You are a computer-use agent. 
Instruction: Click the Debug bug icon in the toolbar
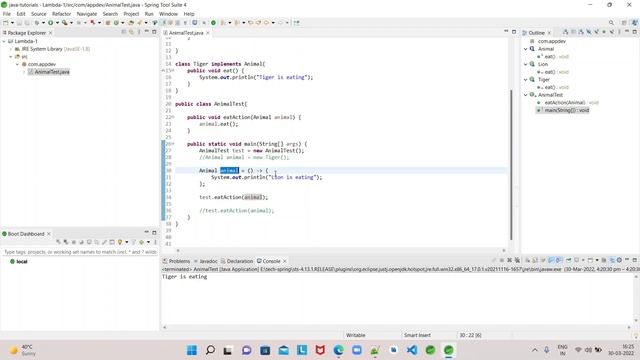pos(37,23)
